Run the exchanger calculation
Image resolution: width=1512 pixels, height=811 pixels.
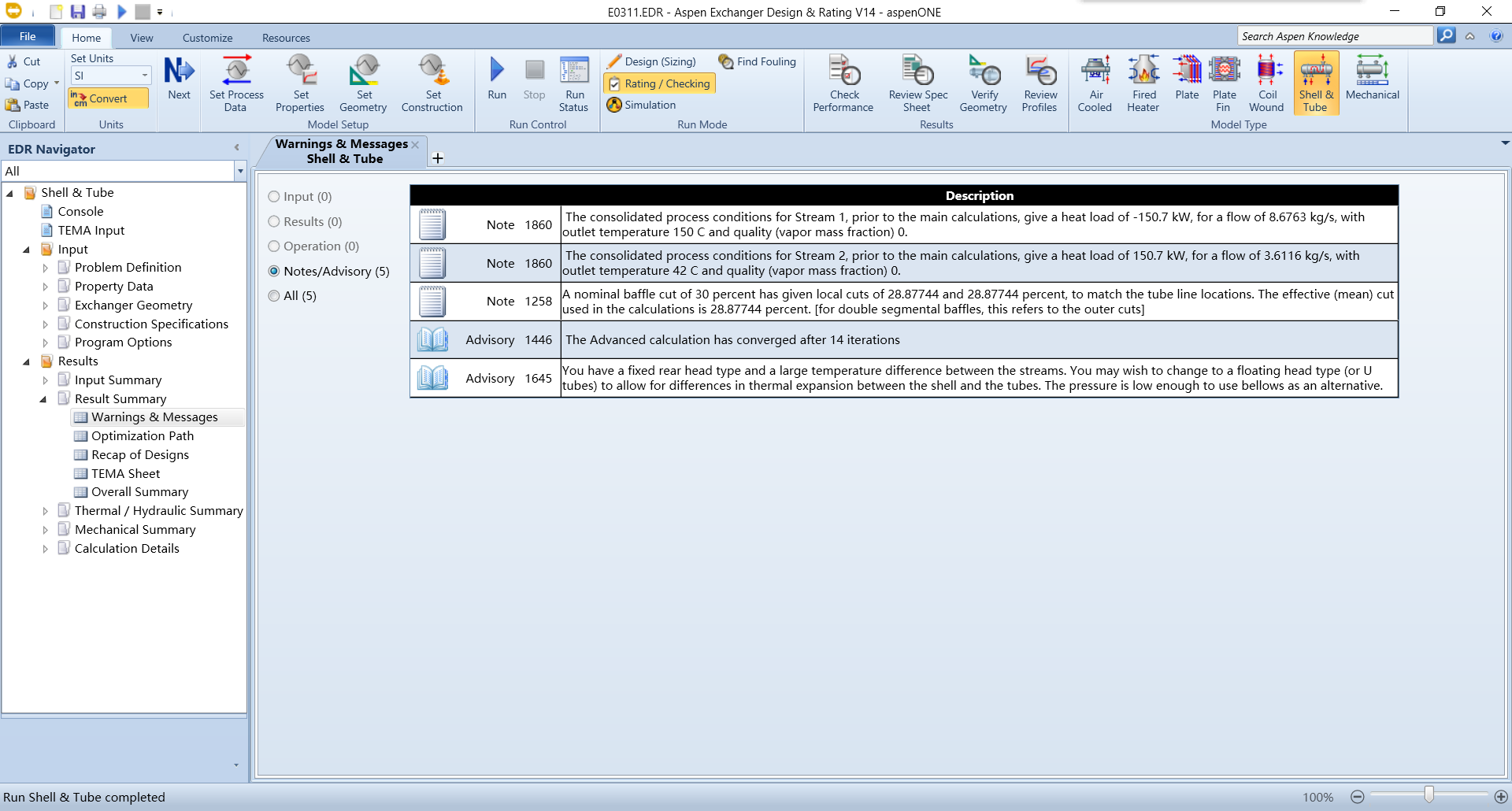[x=497, y=79]
